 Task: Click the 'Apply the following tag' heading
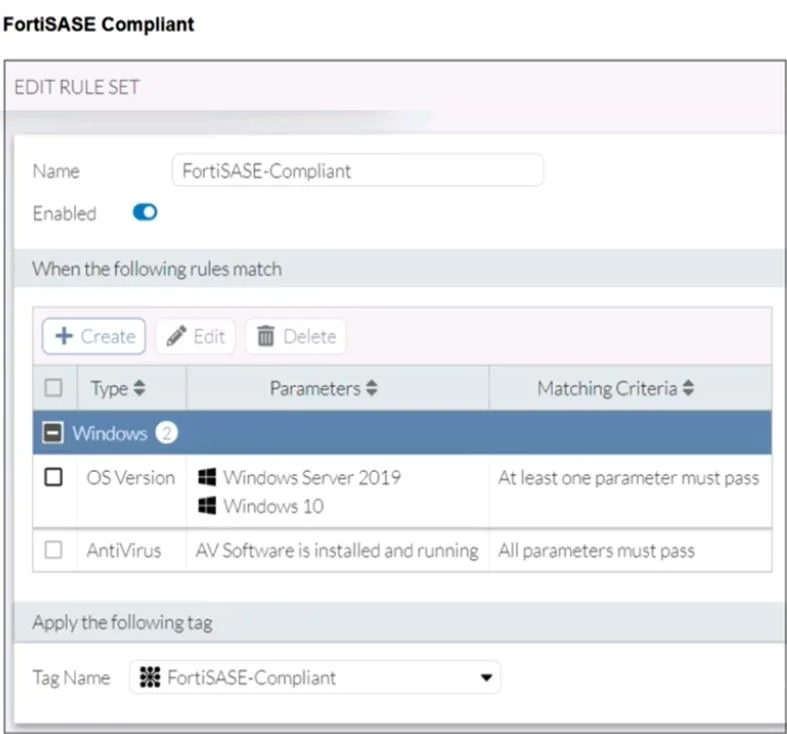[x=122, y=623]
